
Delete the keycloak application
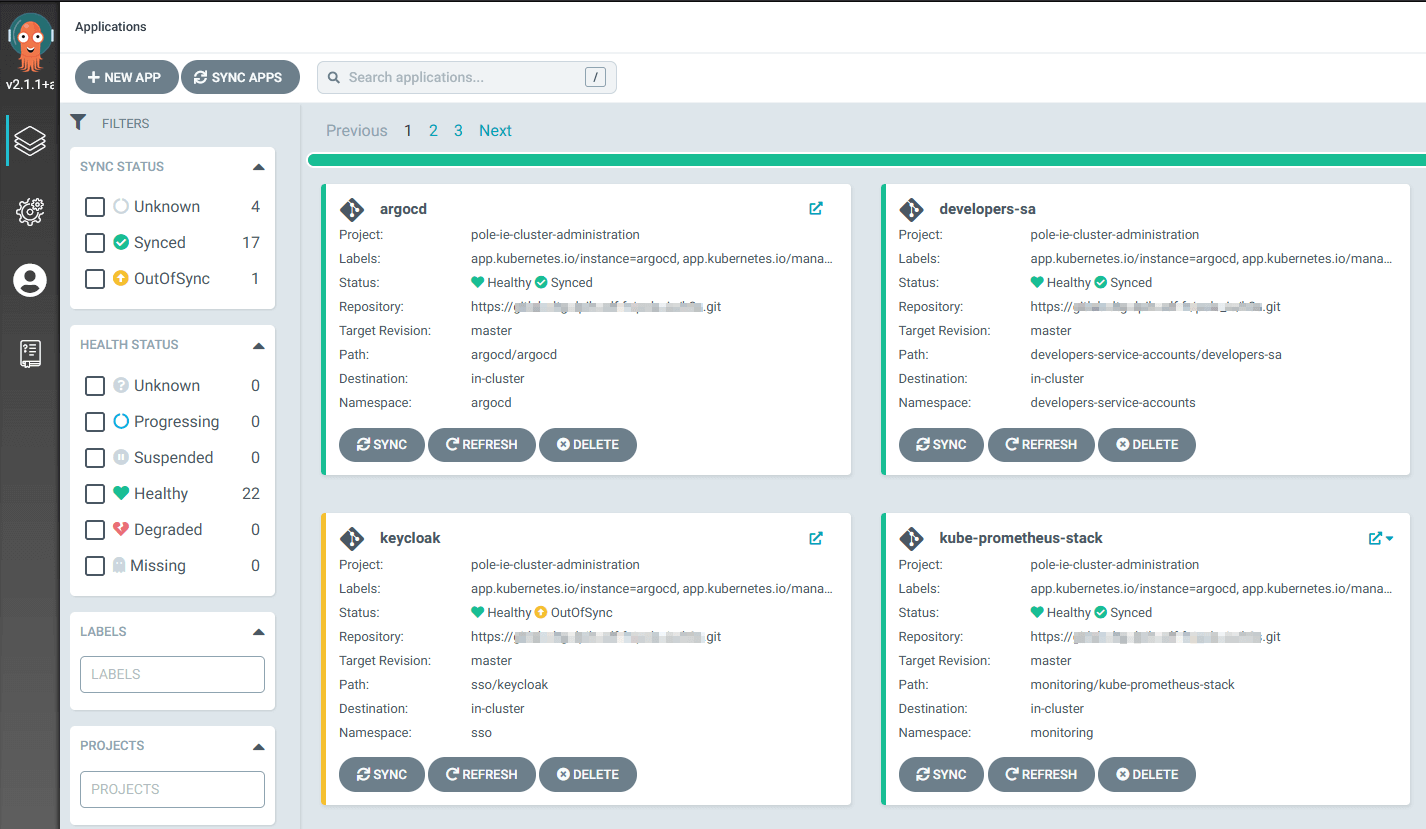point(588,775)
